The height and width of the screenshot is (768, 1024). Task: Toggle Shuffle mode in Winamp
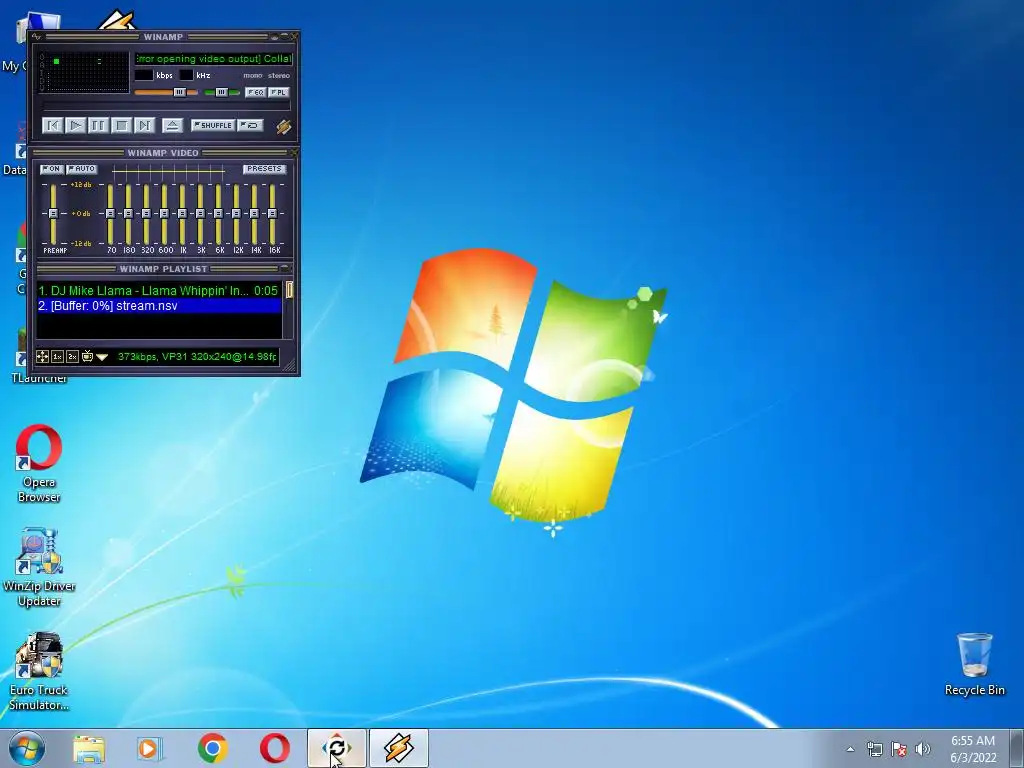click(x=212, y=125)
